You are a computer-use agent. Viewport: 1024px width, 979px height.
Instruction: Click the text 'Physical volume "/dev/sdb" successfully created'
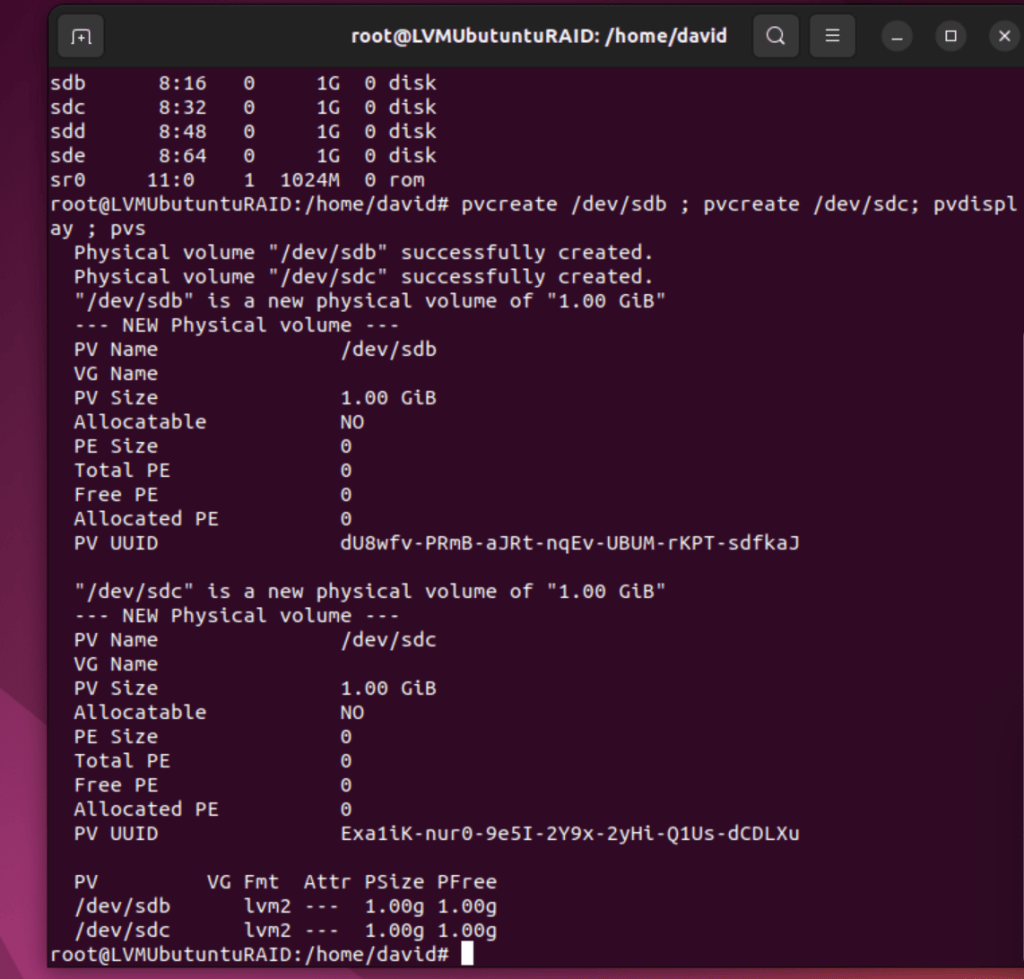point(363,253)
